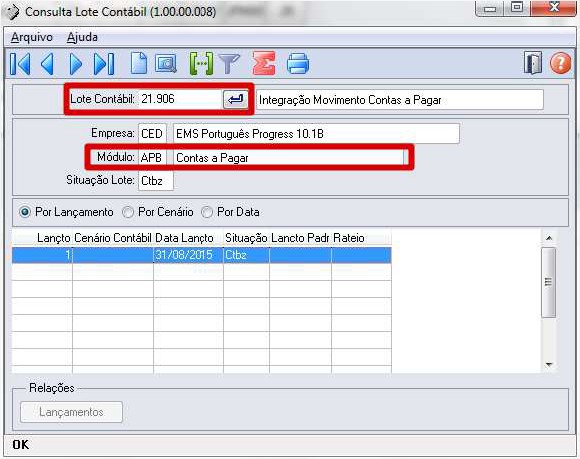Select the Por Data radio option
The height and width of the screenshot is (459, 580).
tap(230, 212)
